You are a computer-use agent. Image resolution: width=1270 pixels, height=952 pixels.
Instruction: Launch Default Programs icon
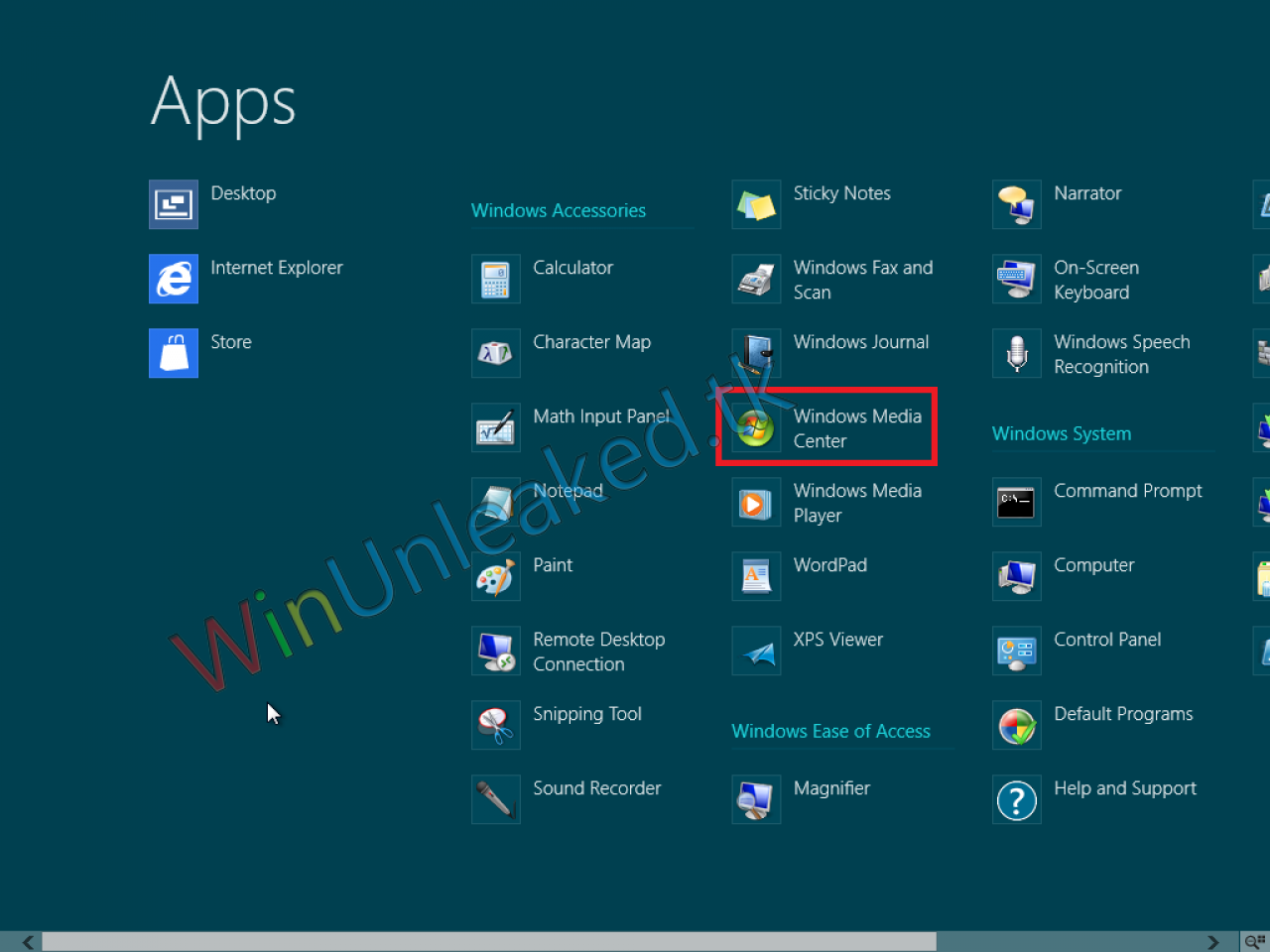(1017, 725)
